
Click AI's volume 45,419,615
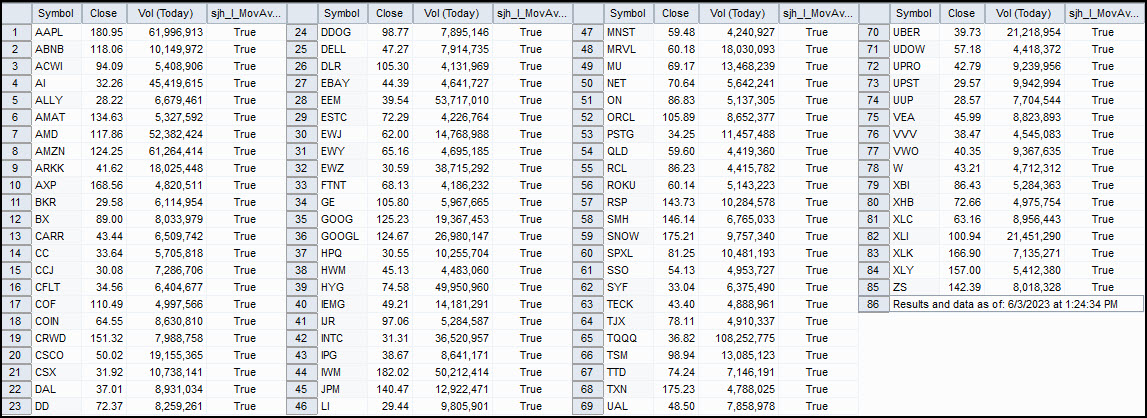point(167,83)
